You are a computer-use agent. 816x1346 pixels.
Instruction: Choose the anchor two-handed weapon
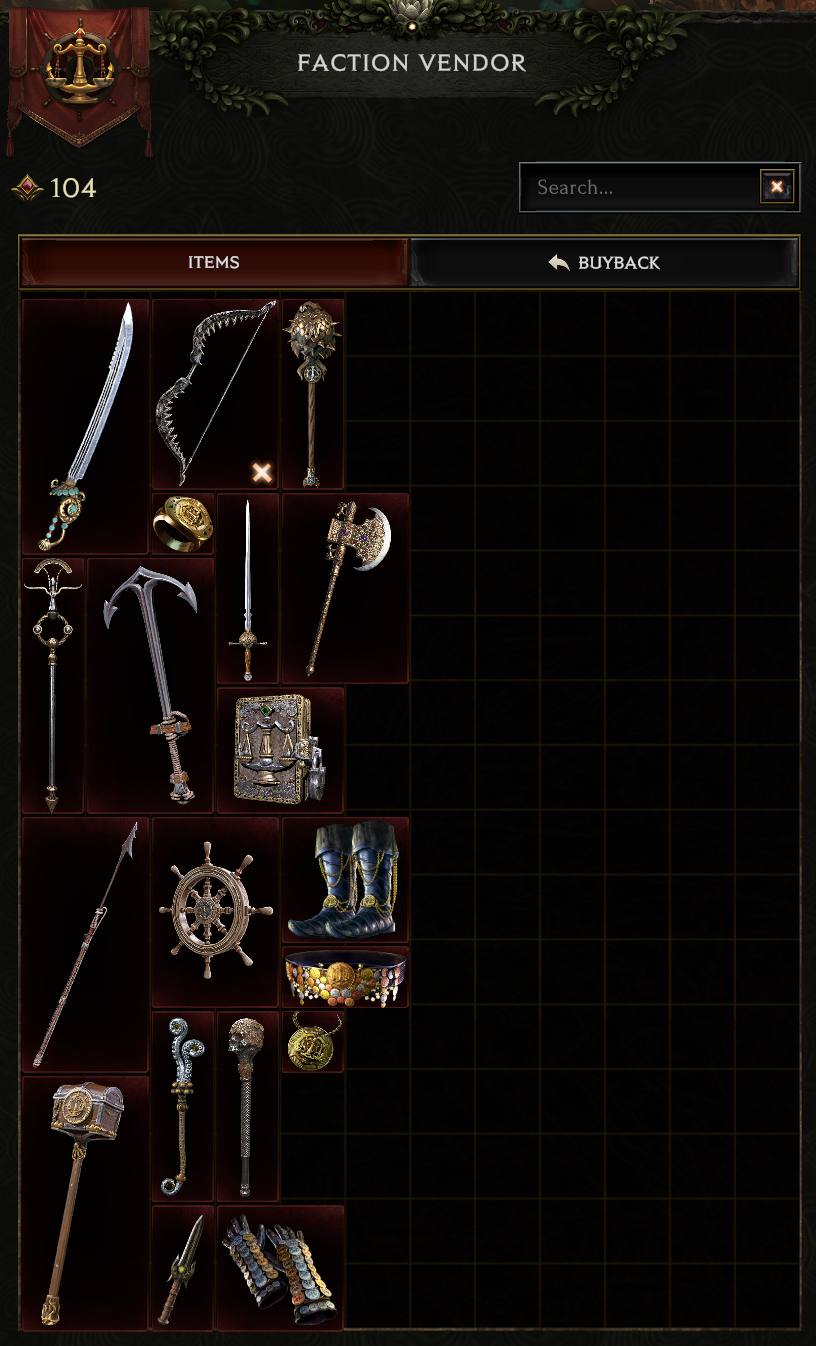click(x=151, y=685)
